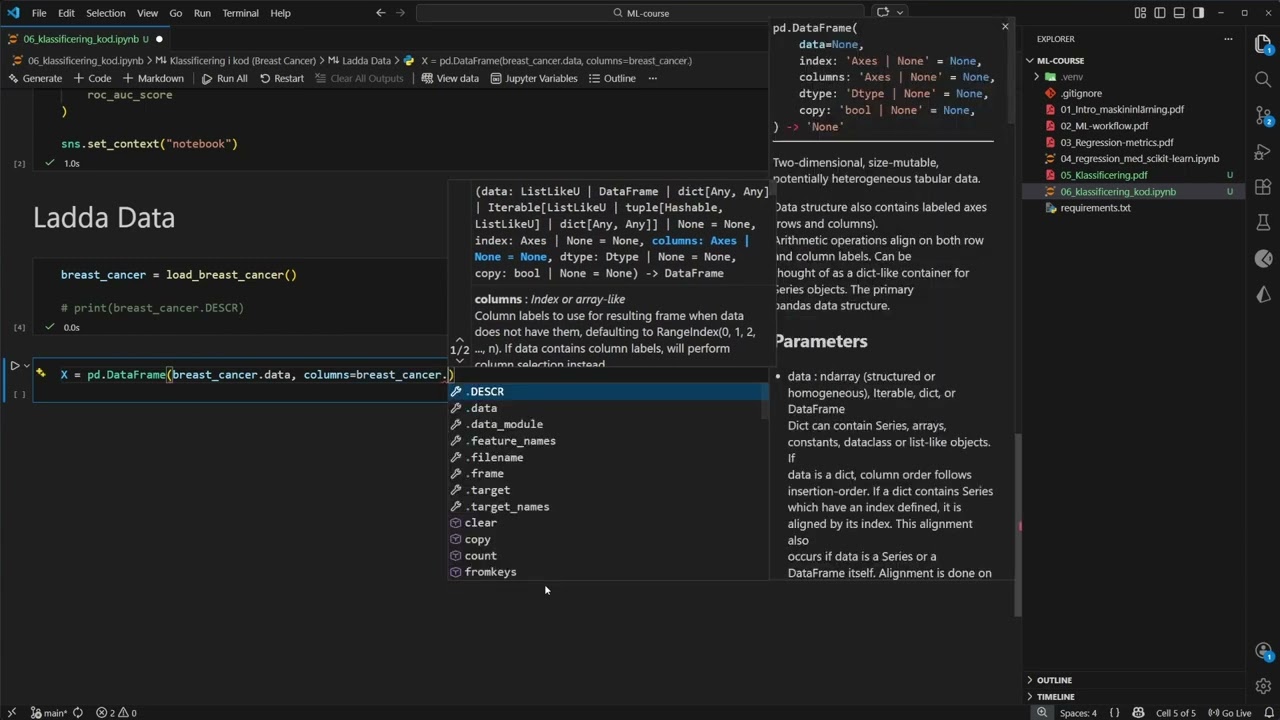The width and height of the screenshot is (1280, 720).
Task: Select .target_names autocomplete suggestion
Action: click(608, 506)
